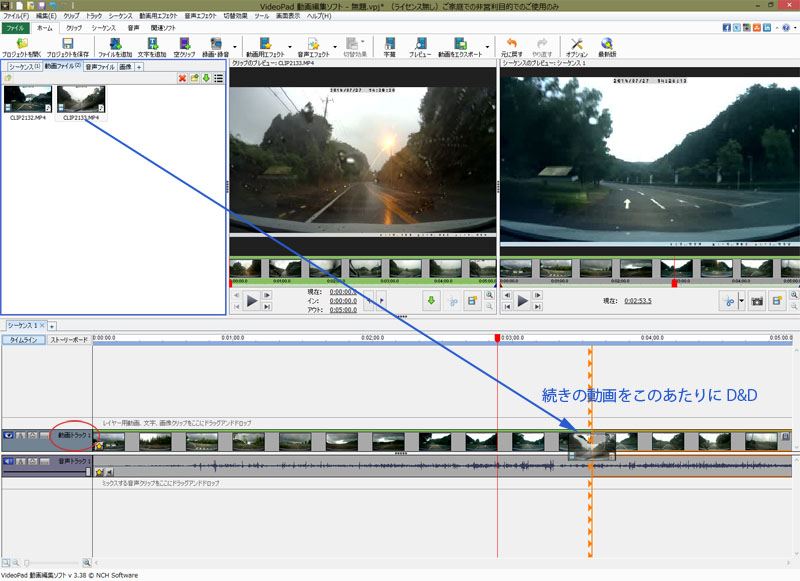Close the シーケンス 1 tab
The image size is (800, 581).
pos(42,325)
